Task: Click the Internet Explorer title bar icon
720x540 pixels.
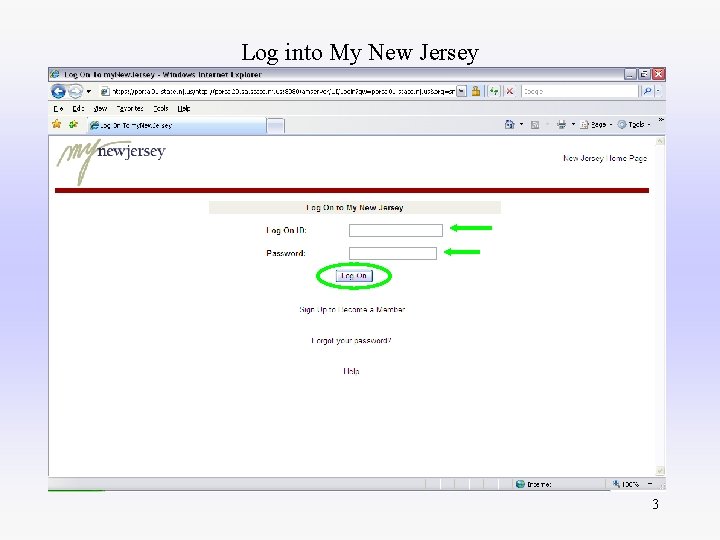Action: click(55, 74)
